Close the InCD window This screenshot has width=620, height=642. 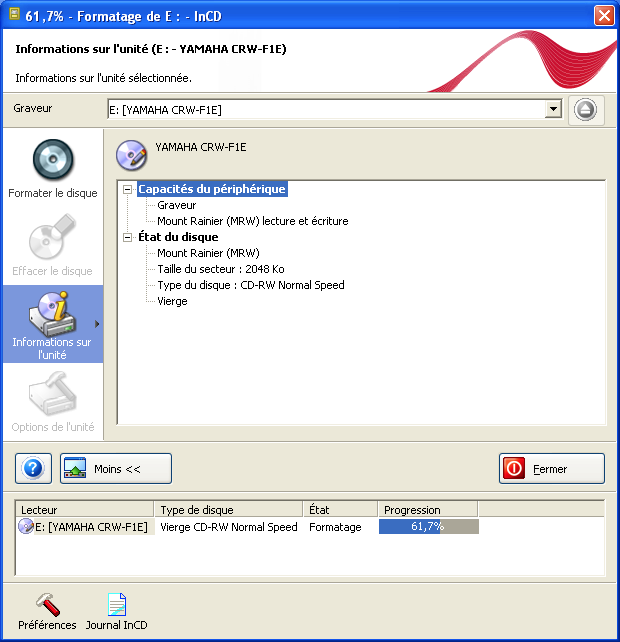click(x=604, y=16)
